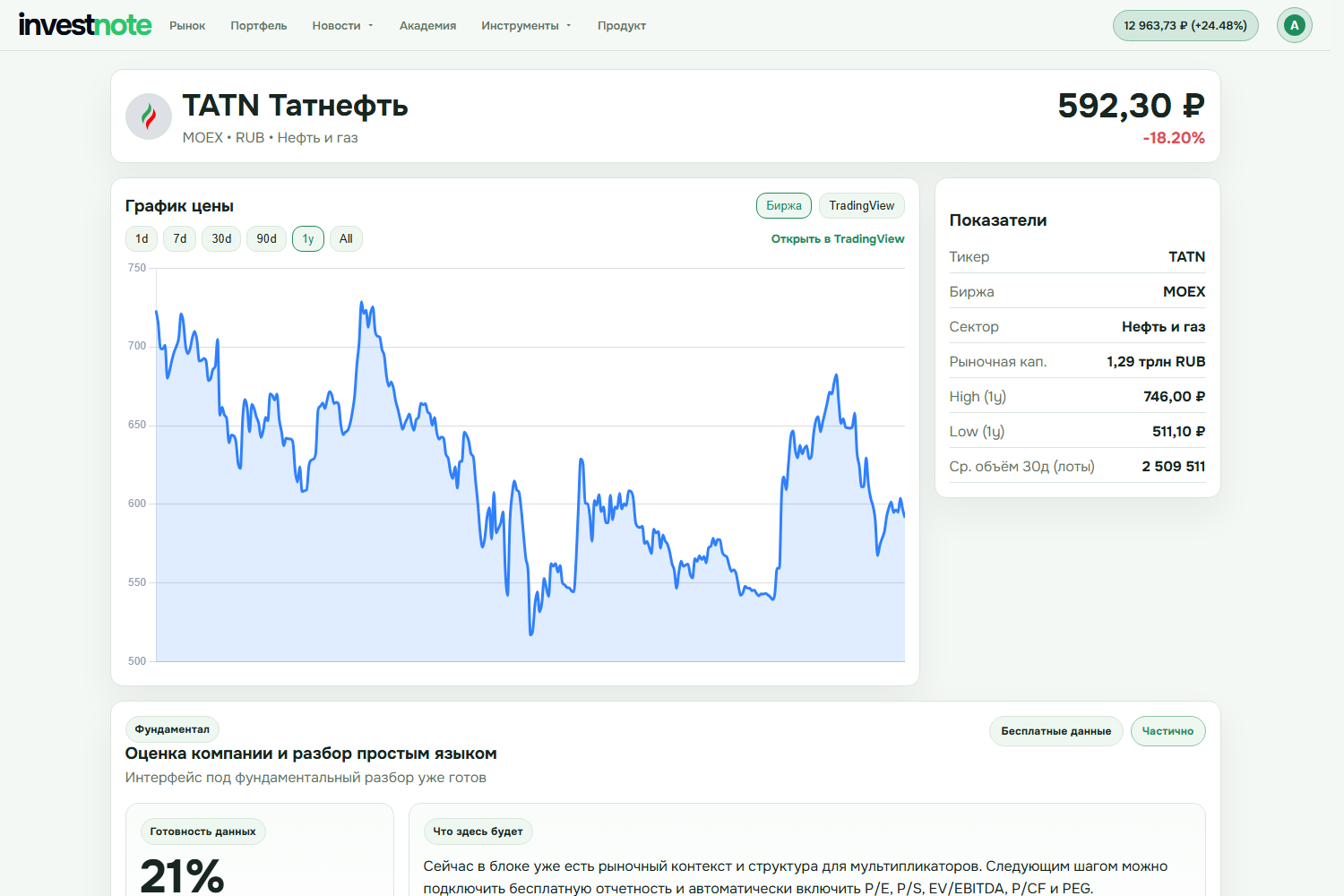The width and height of the screenshot is (1344, 896).
Task: Expand the Новости dropdown menu
Action: coord(342,26)
